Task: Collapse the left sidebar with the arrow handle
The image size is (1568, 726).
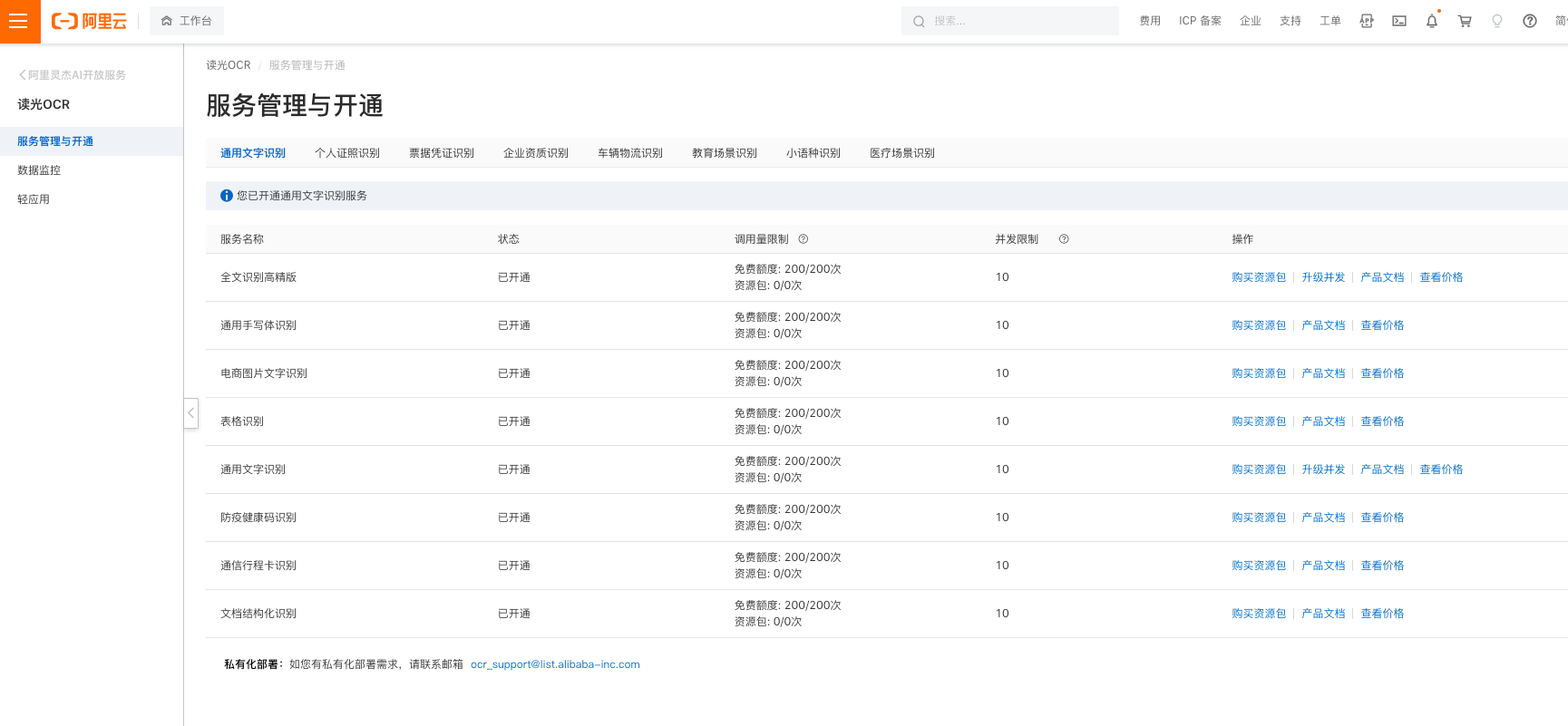Action: click(x=190, y=413)
